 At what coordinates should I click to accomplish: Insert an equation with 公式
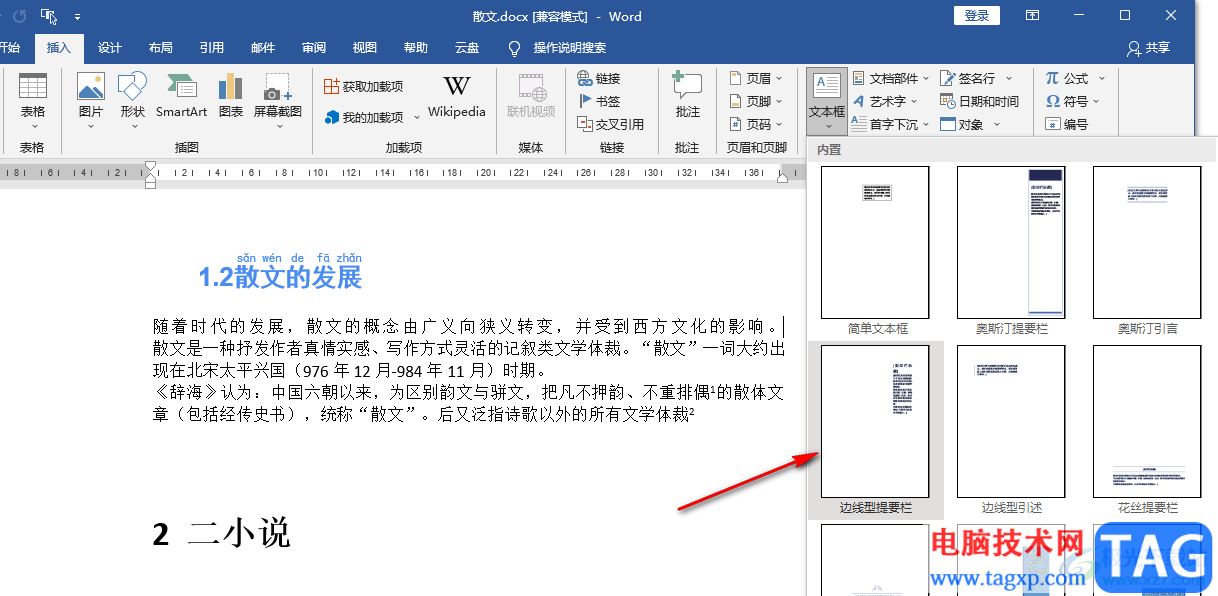pos(1076,78)
